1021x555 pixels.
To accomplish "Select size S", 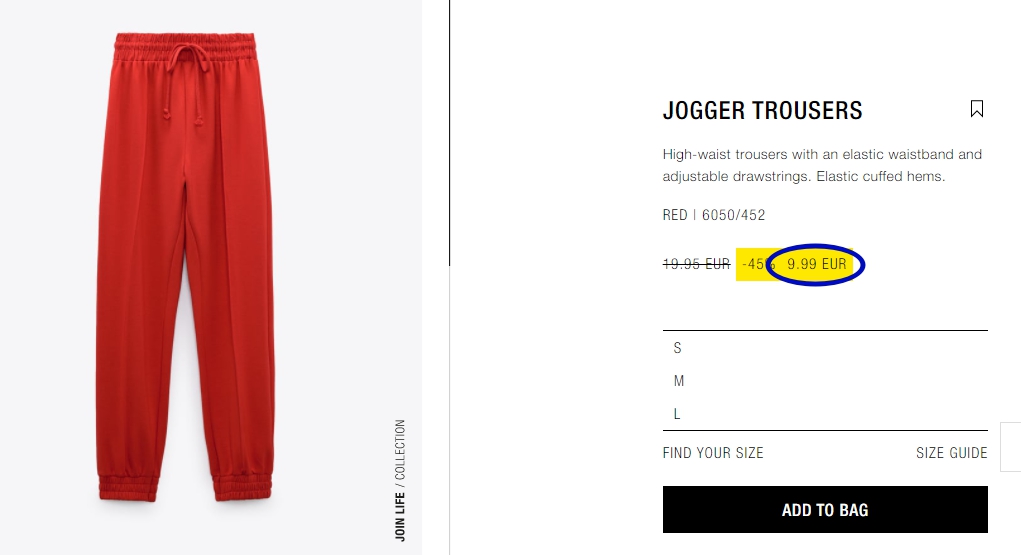I will (825, 348).
